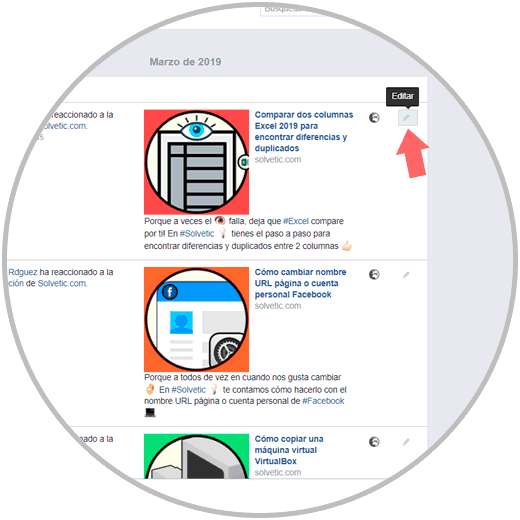Screen dimensions: 520x520
Task: Open the 'Comparar dos columnas Excel 2019' link
Action: click(304, 131)
